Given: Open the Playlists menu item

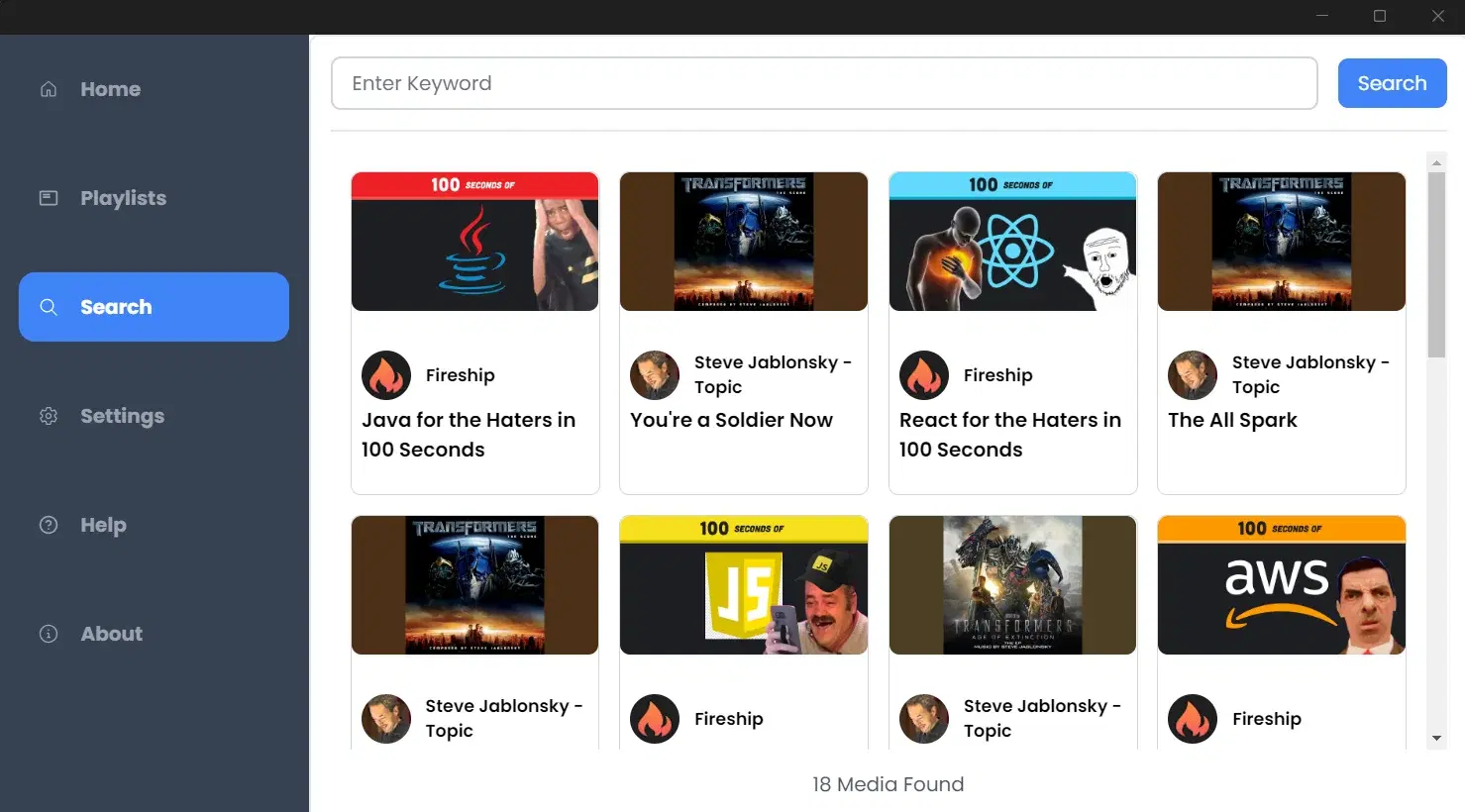Looking at the screenshot, I should 154,198.
